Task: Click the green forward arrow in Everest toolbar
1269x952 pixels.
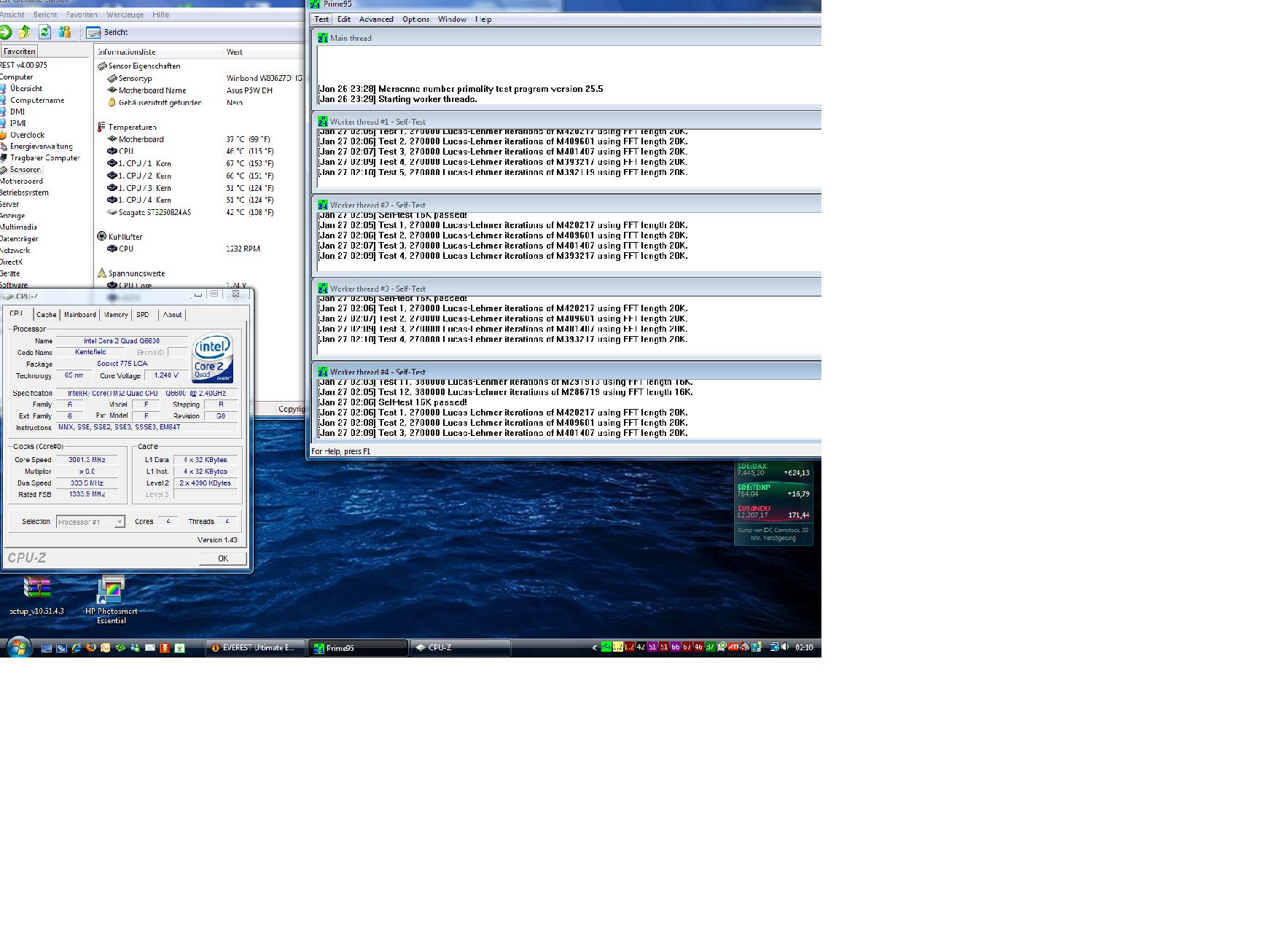Action: click(x=5, y=32)
